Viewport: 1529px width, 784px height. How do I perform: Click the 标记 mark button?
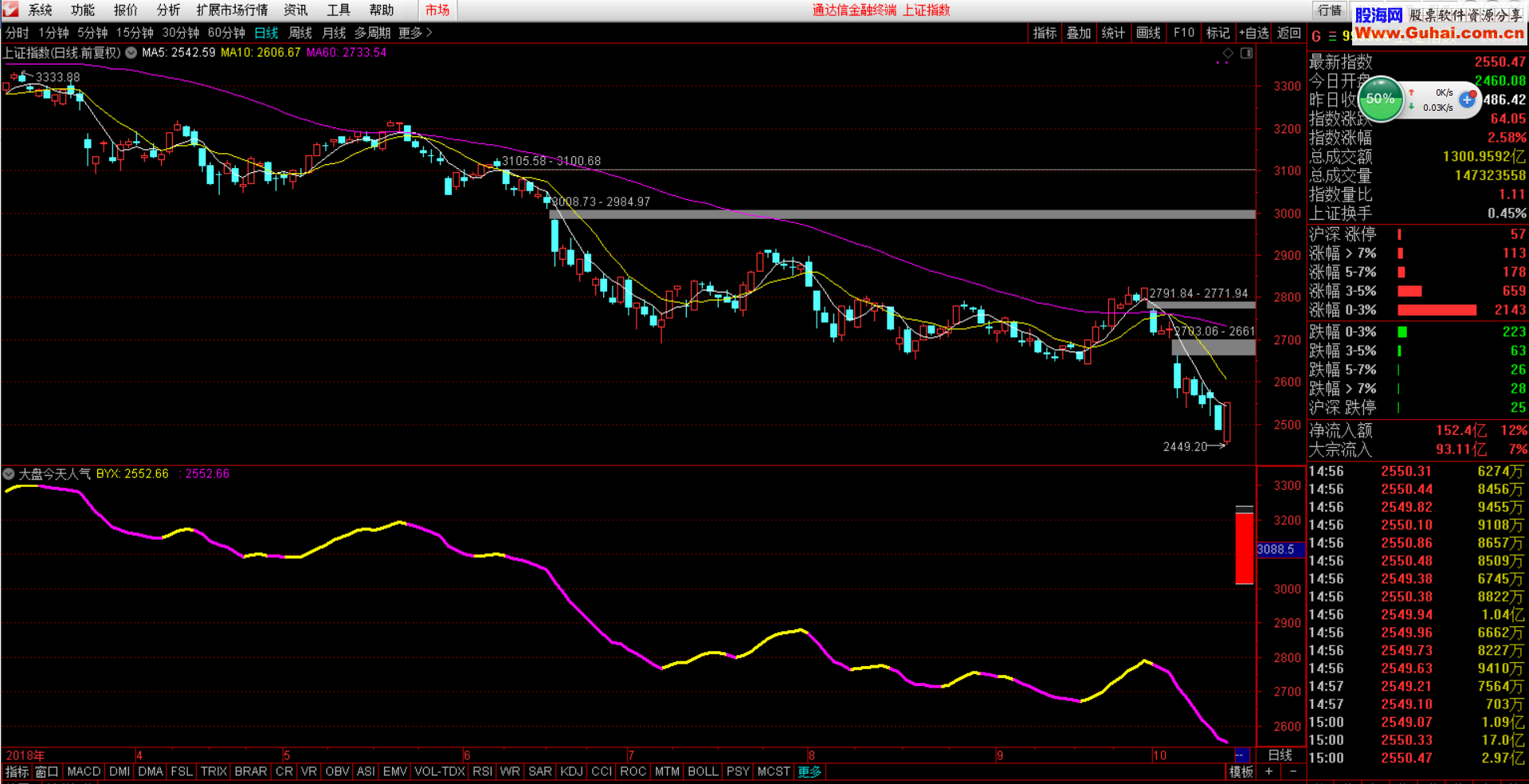1218,33
